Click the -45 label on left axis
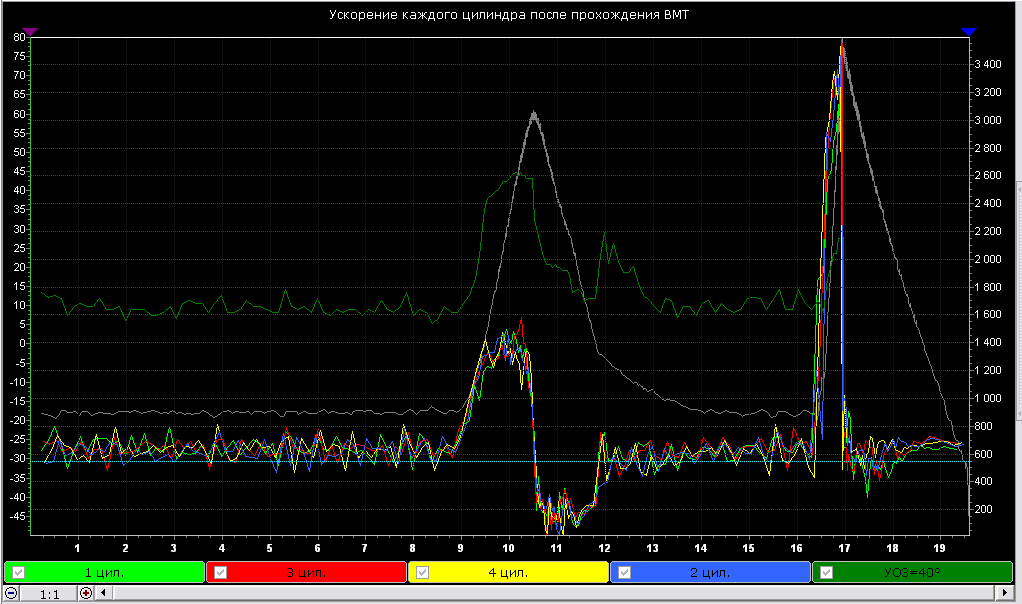The image size is (1022, 604). click(x=18, y=516)
